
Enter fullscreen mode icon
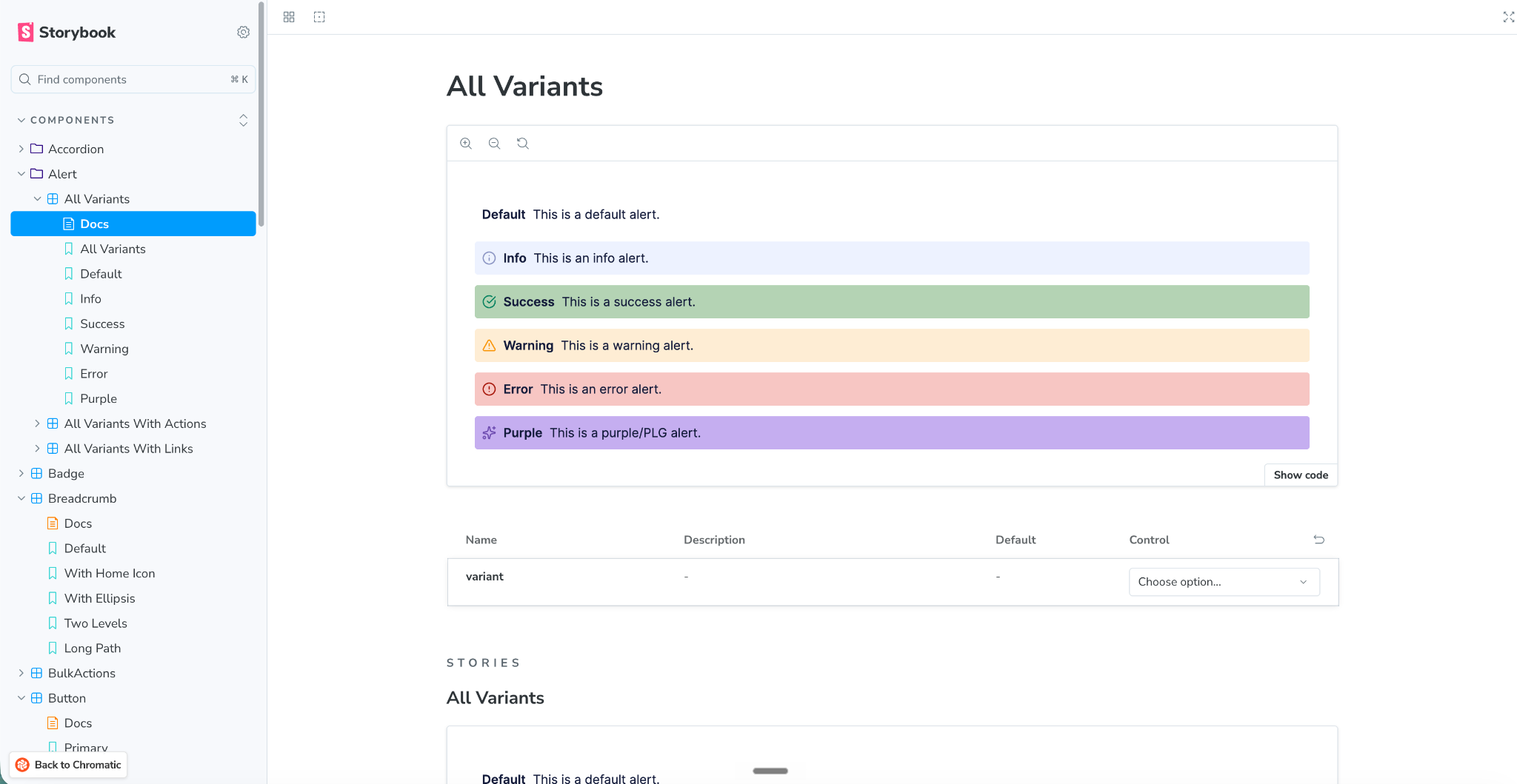tap(1508, 17)
